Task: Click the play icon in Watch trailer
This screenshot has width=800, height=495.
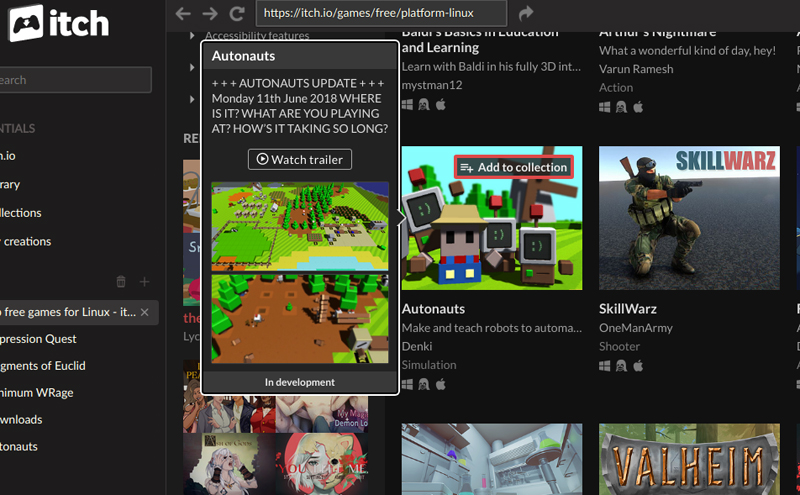Action: (x=262, y=159)
